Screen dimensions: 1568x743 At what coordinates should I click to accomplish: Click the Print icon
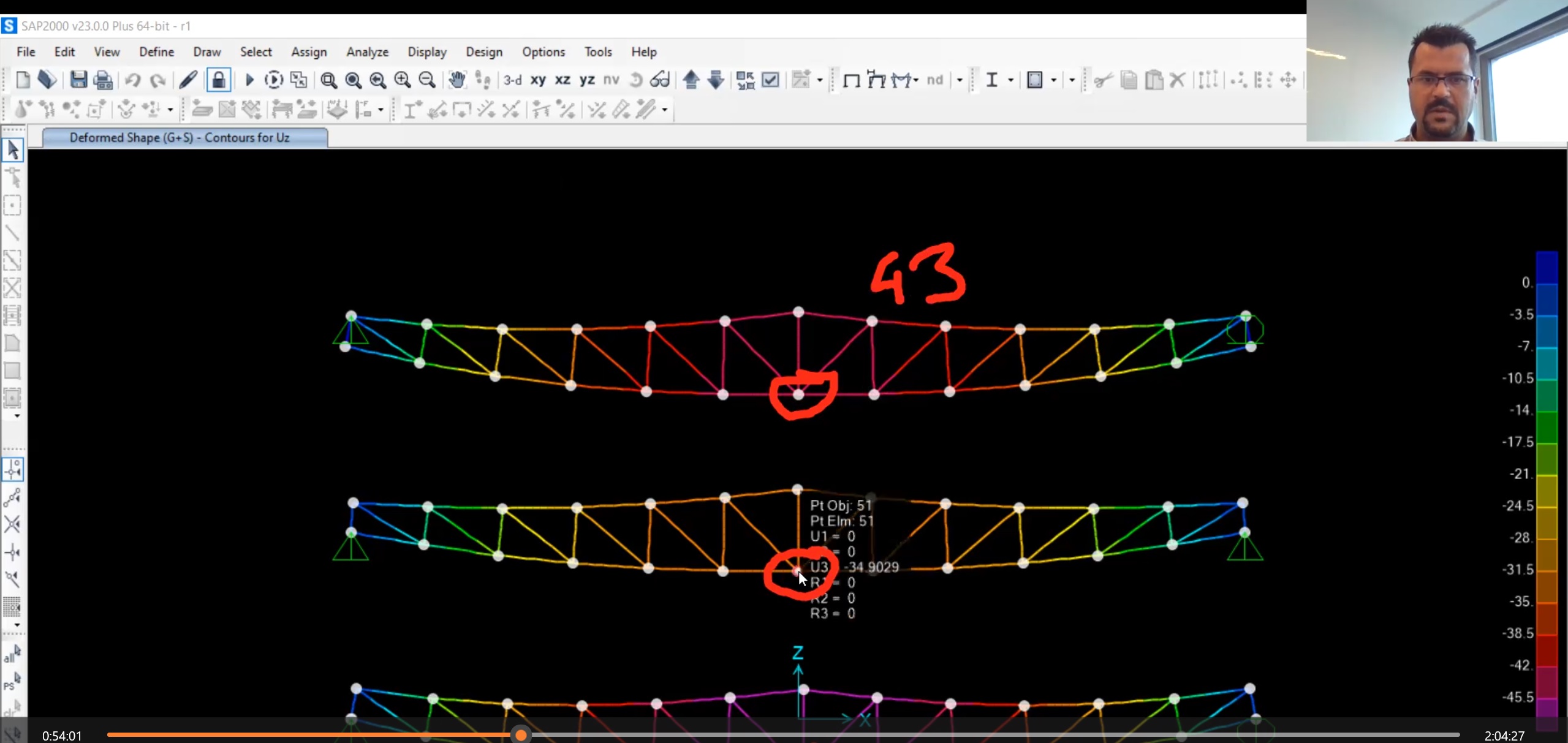(102, 80)
